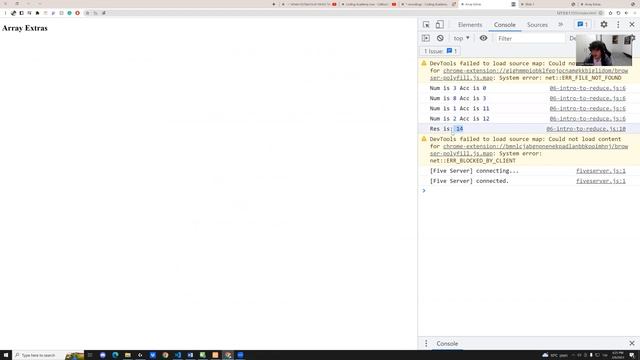Close the DevTools panel with the X
Screen dimensions: 640x360
click(632, 24)
